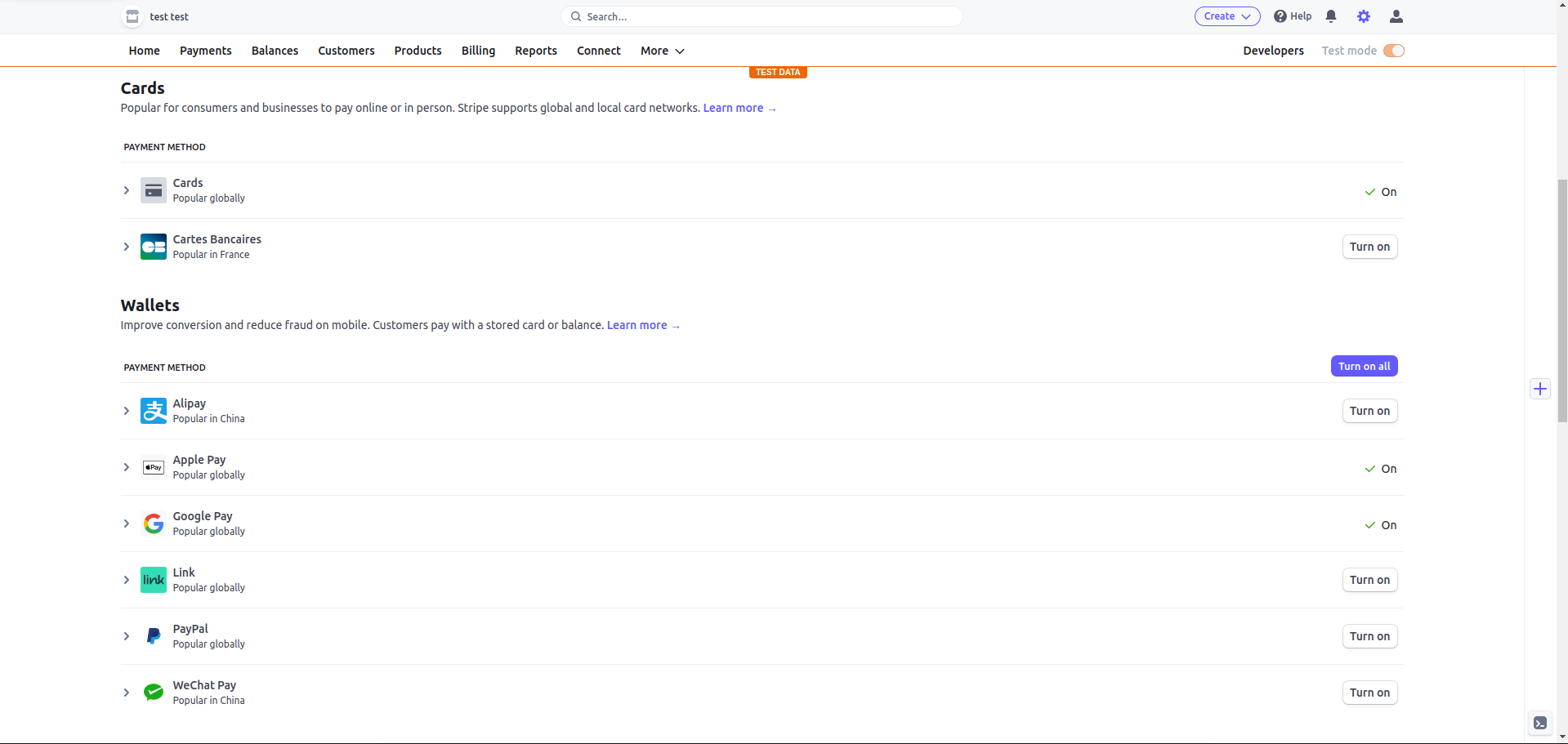This screenshot has width=1568, height=744.
Task: Click the Google Pay logo icon
Action: (154, 523)
